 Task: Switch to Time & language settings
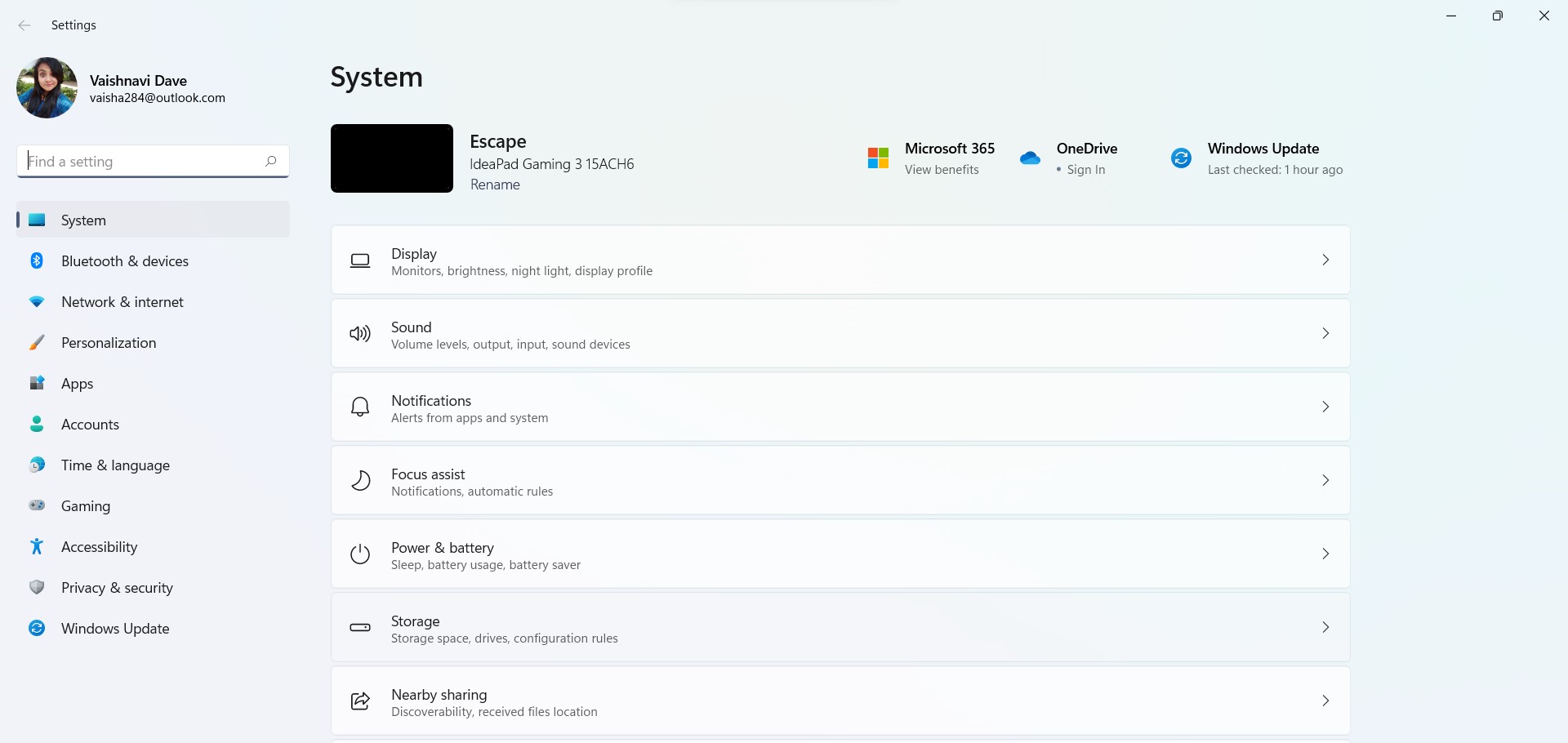click(115, 465)
